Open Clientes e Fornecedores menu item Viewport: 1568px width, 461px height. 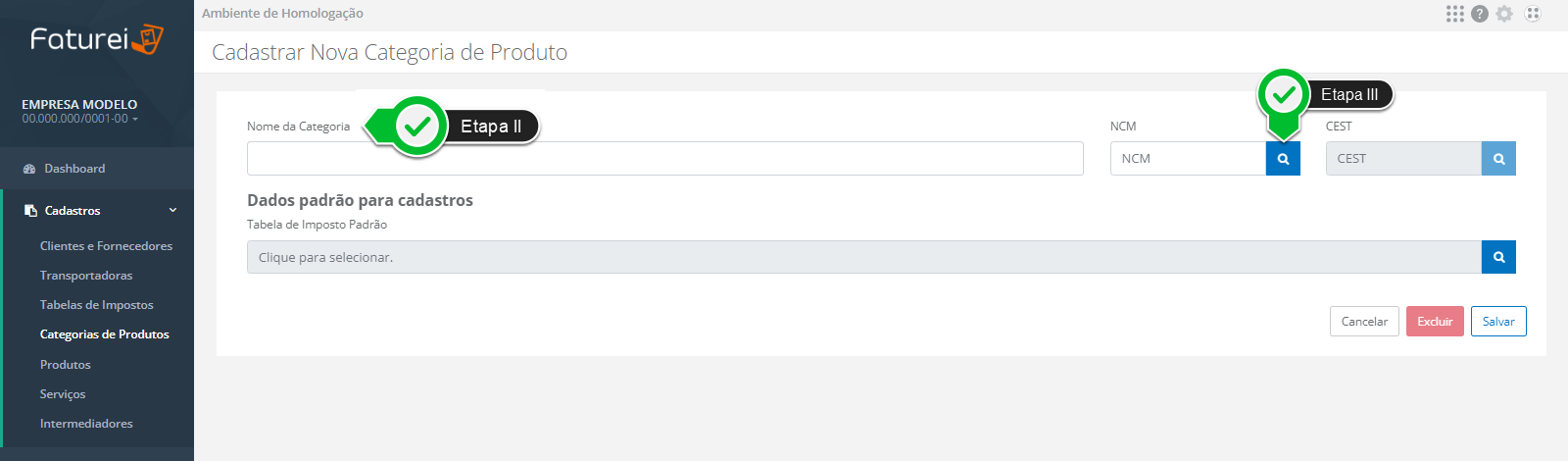[x=106, y=246]
